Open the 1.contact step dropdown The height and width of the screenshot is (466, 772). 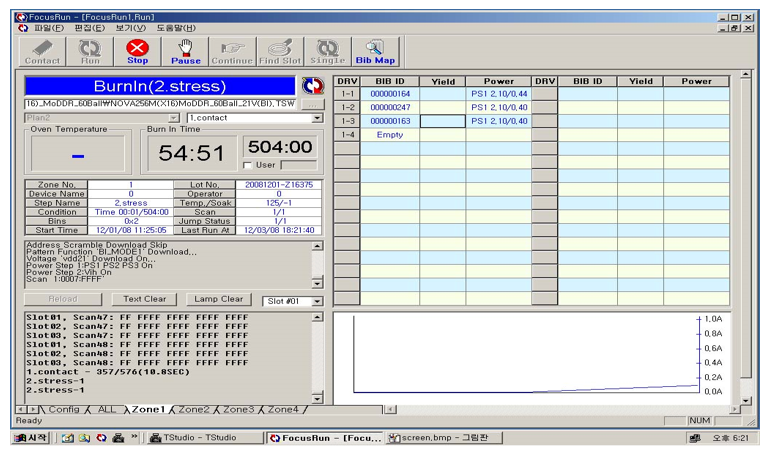pyautogui.click(x=318, y=118)
